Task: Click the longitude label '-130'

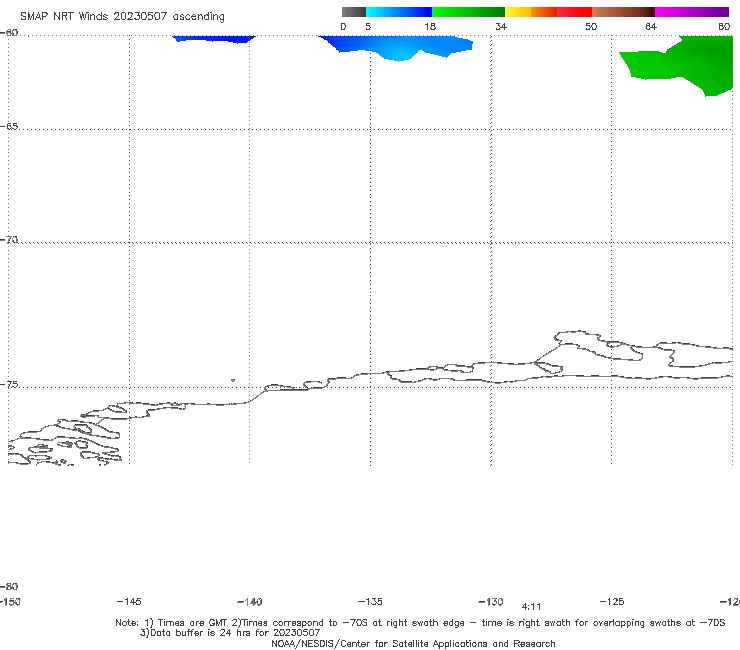Action: 491,601
